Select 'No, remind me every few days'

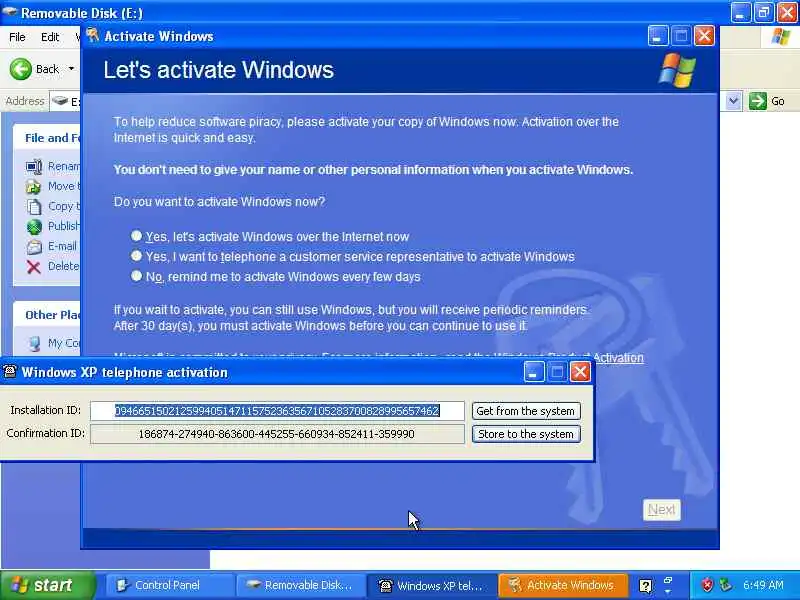point(136,276)
